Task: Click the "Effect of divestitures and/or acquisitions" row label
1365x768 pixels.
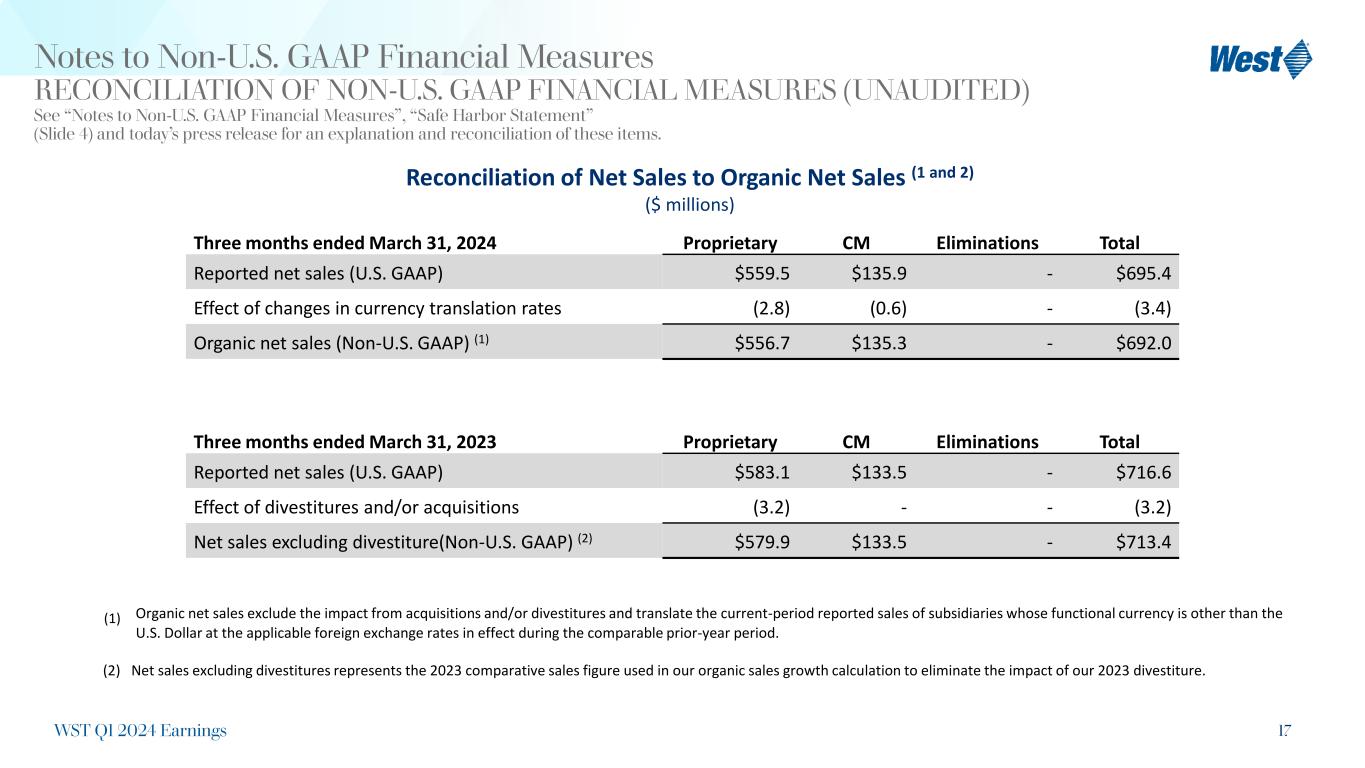Action: pyautogui.click(x=356, y=506)
